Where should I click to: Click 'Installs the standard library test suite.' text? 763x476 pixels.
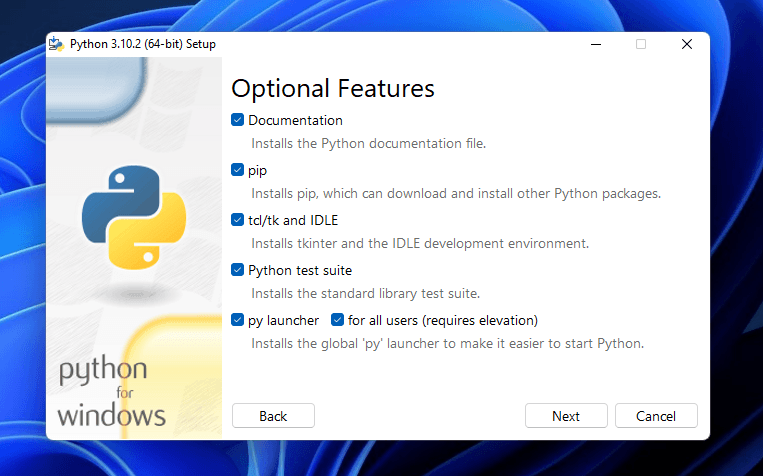pyautogui.click(x=365, y=293)
